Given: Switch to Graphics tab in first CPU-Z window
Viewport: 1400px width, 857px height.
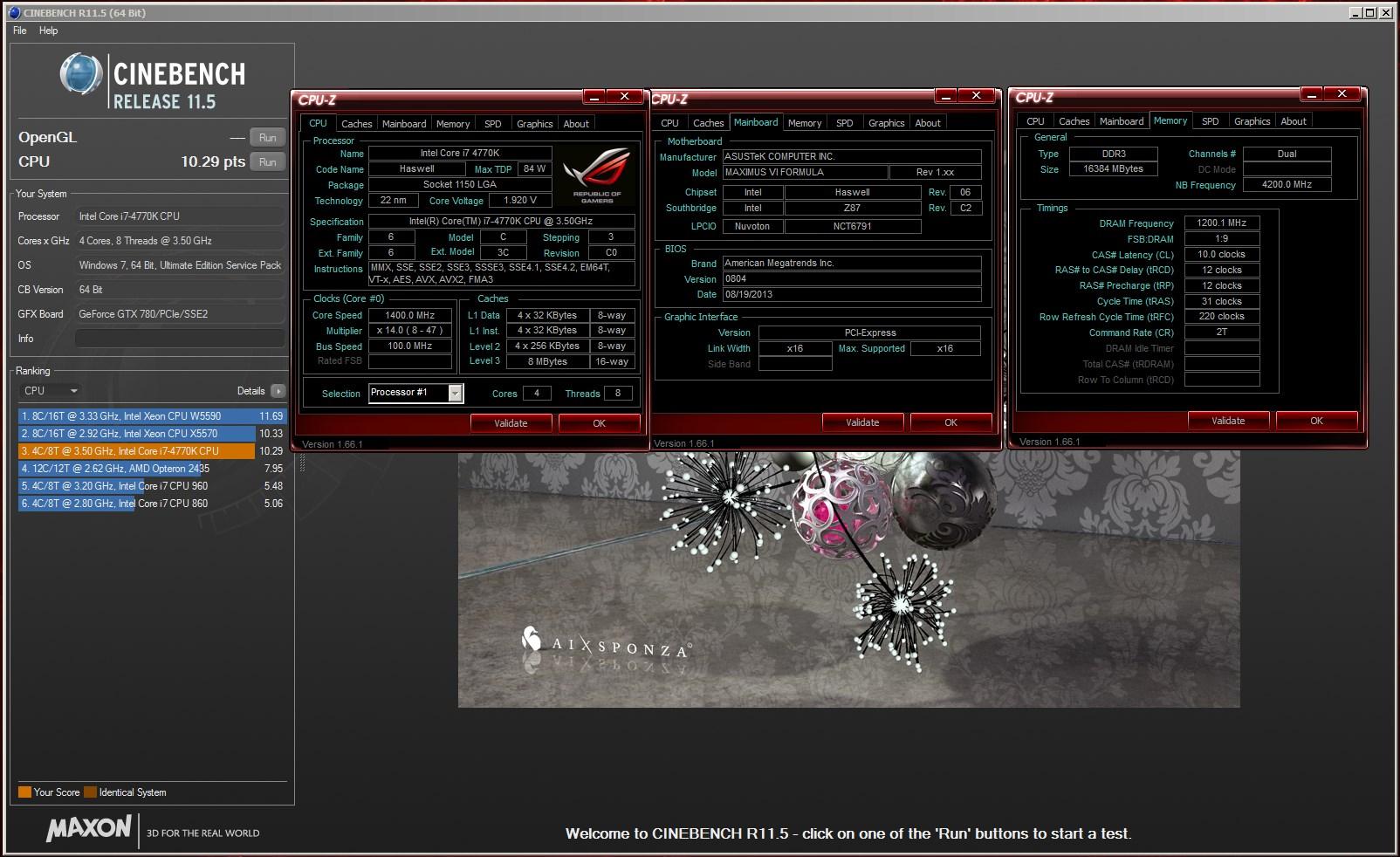Looking at the screenshot, I should click(x=534, y=124).
